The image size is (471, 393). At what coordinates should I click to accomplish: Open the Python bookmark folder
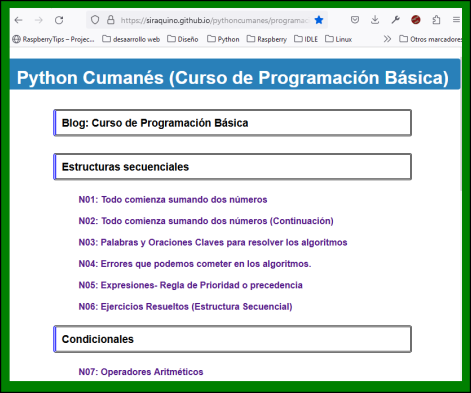click(x=223, y=39)
